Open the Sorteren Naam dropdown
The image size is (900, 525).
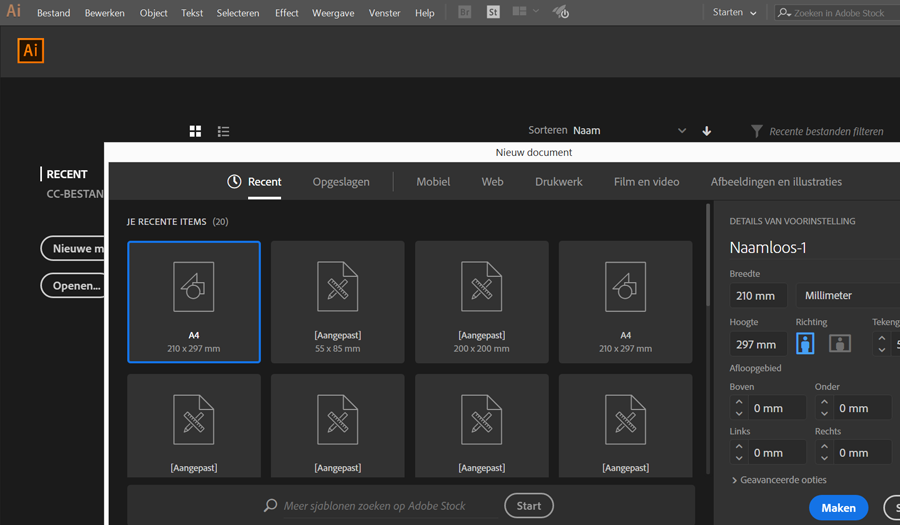(x=630, y=131)
